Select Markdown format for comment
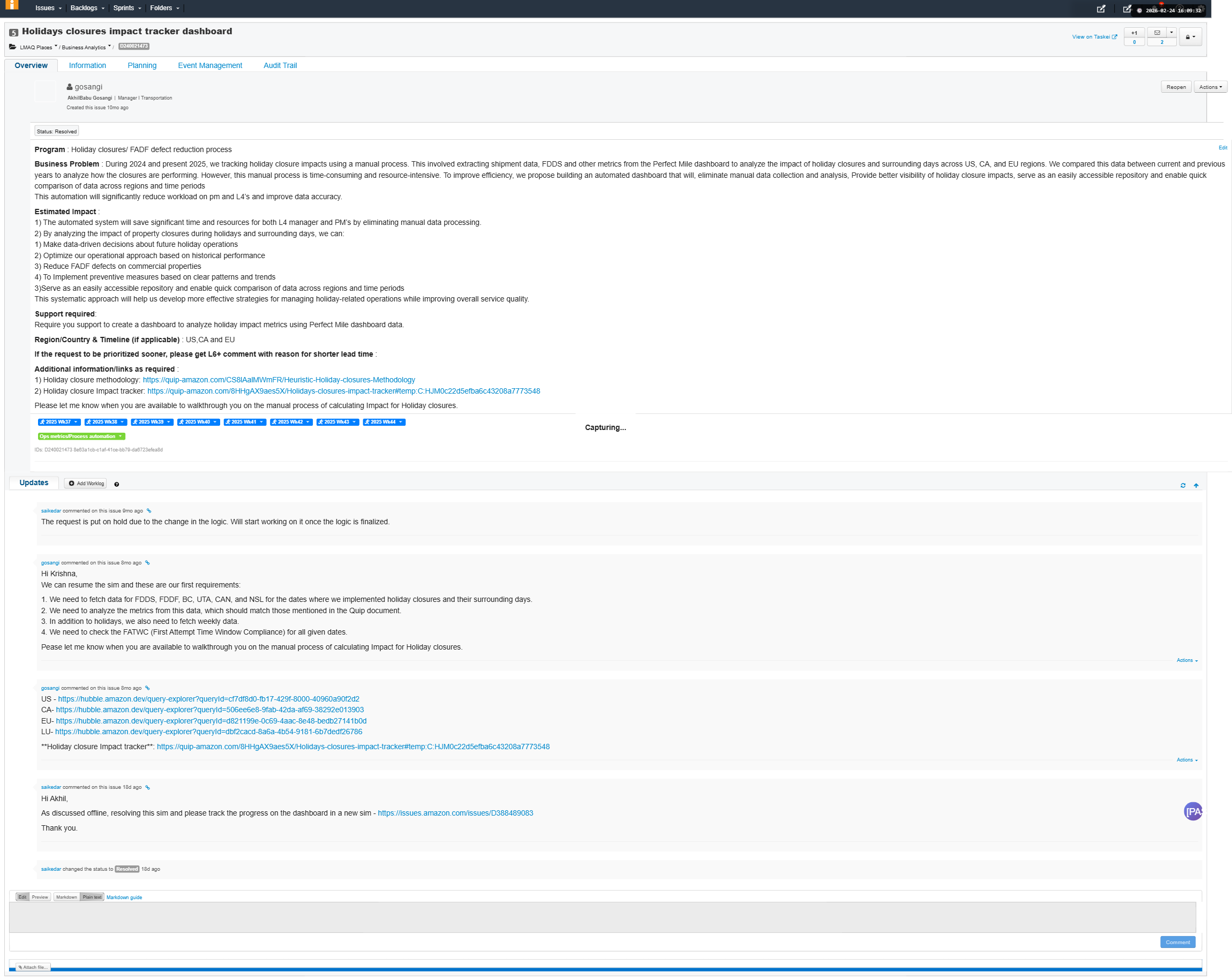 click(x=66, y=896)
